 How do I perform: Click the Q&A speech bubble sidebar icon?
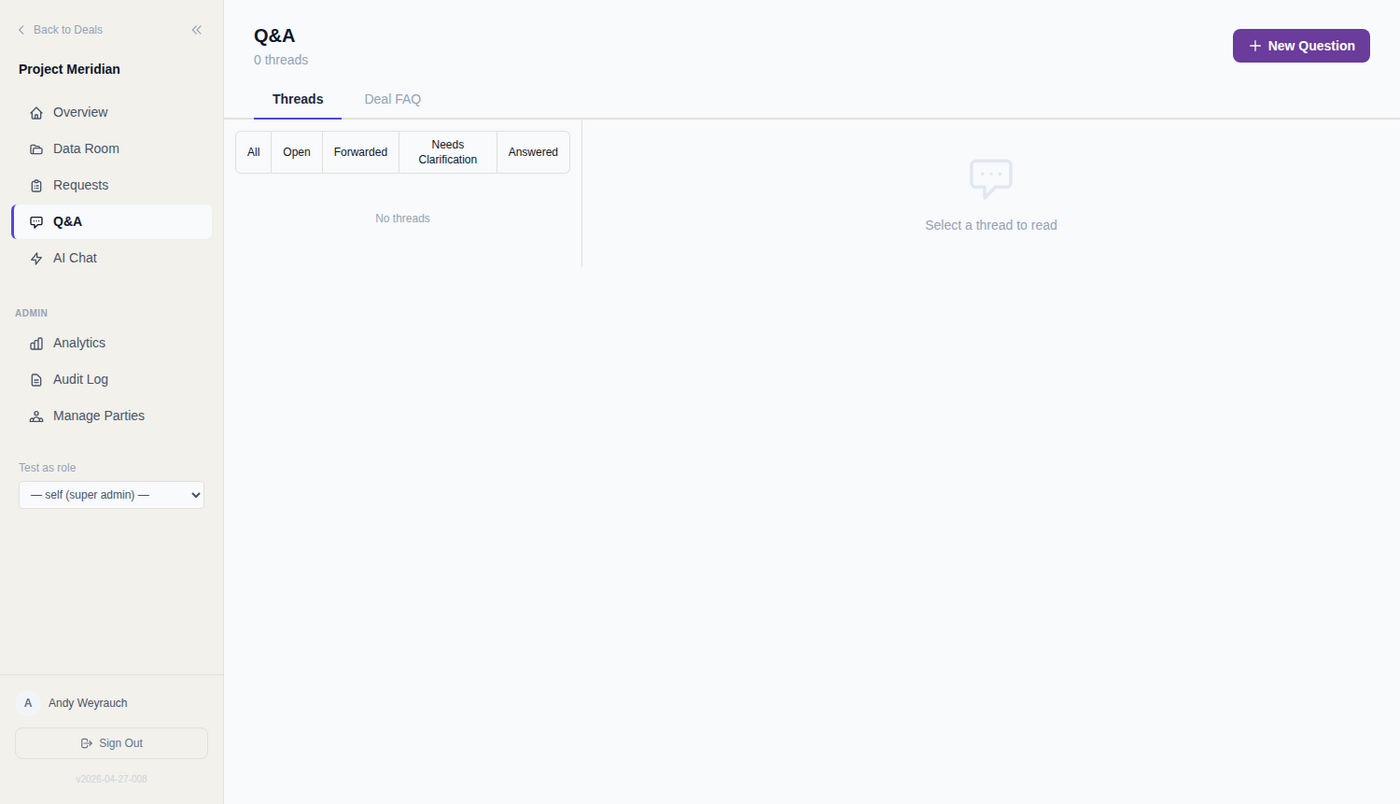[x=37, y=222]
